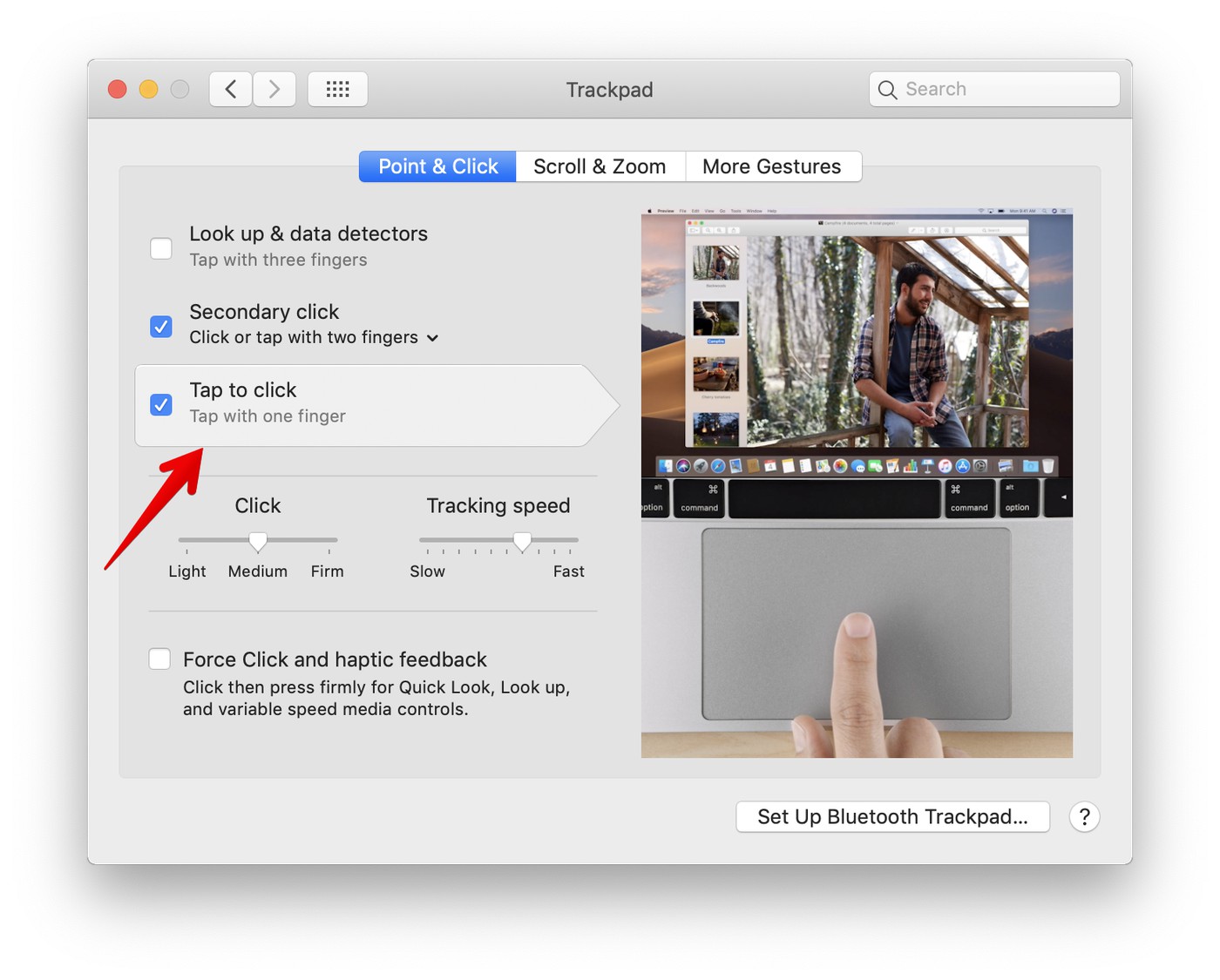This screenshot has width=1220, height=980.
Task: Click Set Up Bluetooth Trackpad button
Action: [x=892, y=817]
